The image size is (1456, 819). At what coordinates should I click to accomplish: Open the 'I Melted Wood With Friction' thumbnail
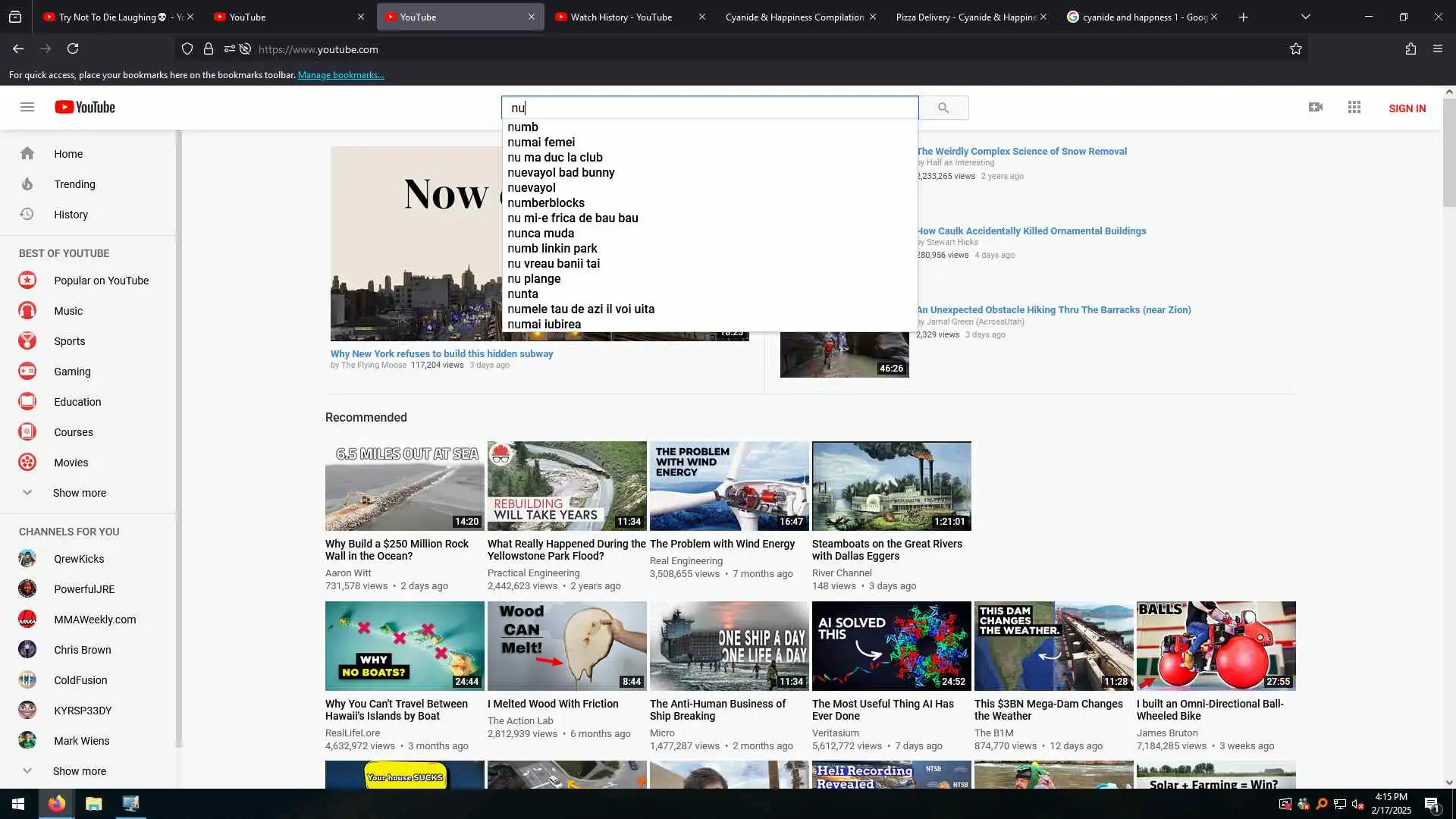[x=566, y=646]
